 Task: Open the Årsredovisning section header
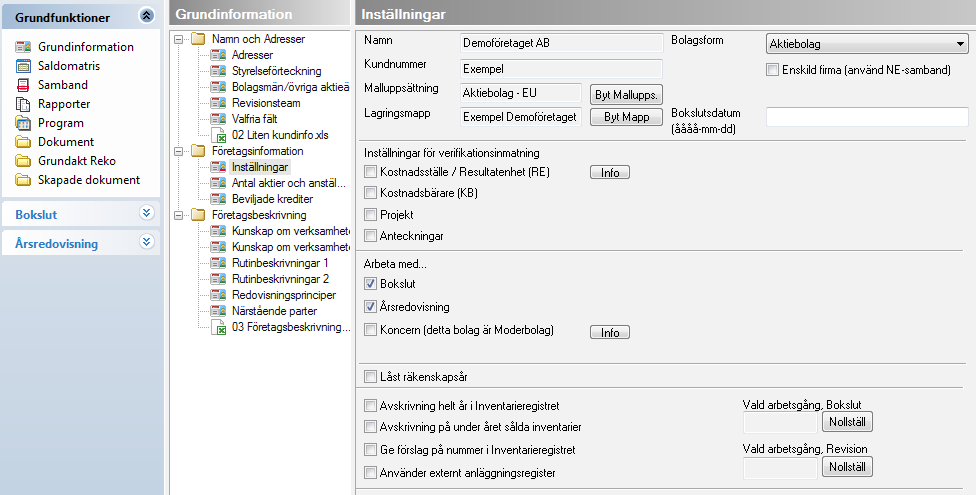click(81, 243)
